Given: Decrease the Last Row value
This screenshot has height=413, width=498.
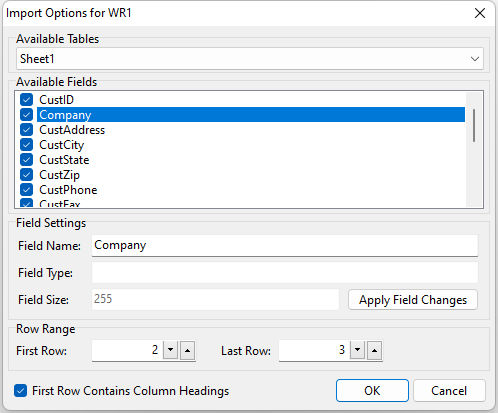Looking at the screenshot, I should [358, 350].
